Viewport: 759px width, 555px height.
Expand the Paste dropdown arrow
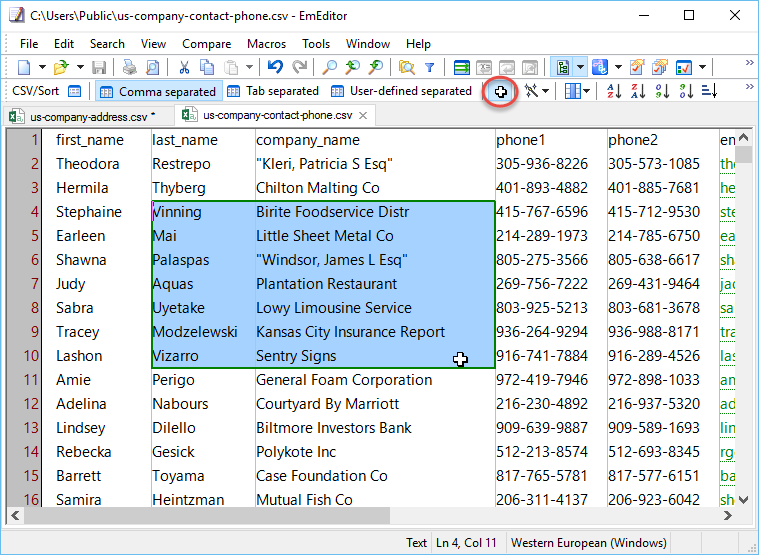tap(249, 67)
